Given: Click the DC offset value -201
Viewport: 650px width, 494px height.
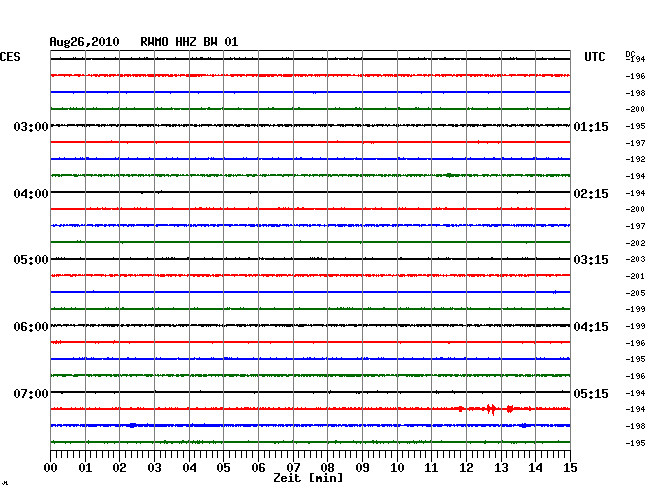Looking at the screenshot, I should tap(635, 276).
